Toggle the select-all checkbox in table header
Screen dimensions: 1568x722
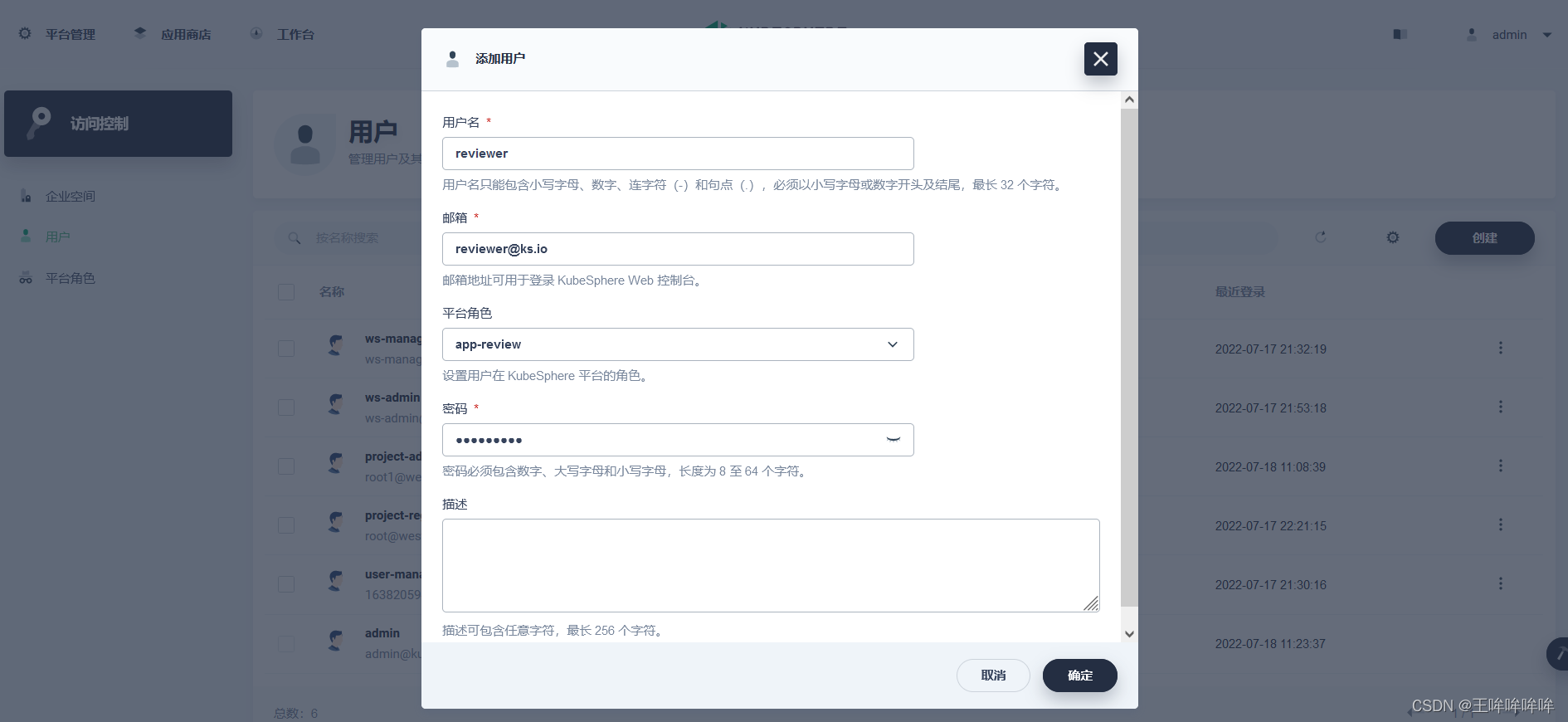tap(286, 292)
